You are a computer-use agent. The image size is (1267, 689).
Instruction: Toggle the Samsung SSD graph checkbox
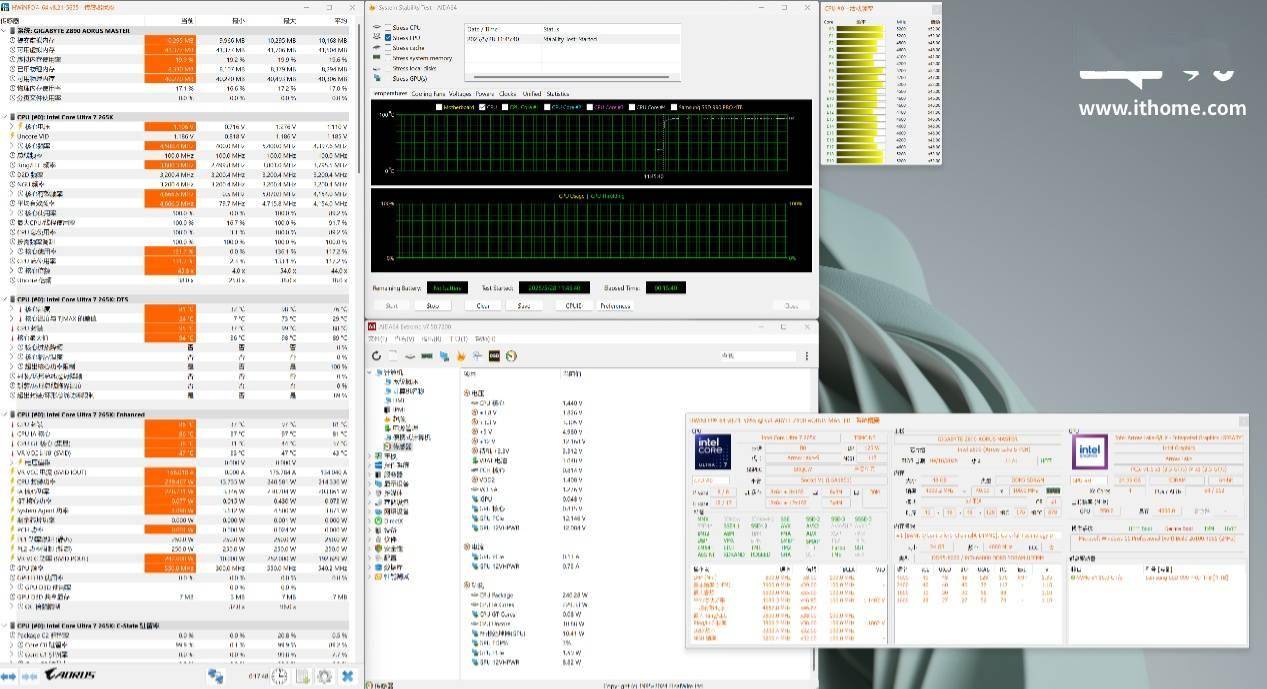coord(672,107)
